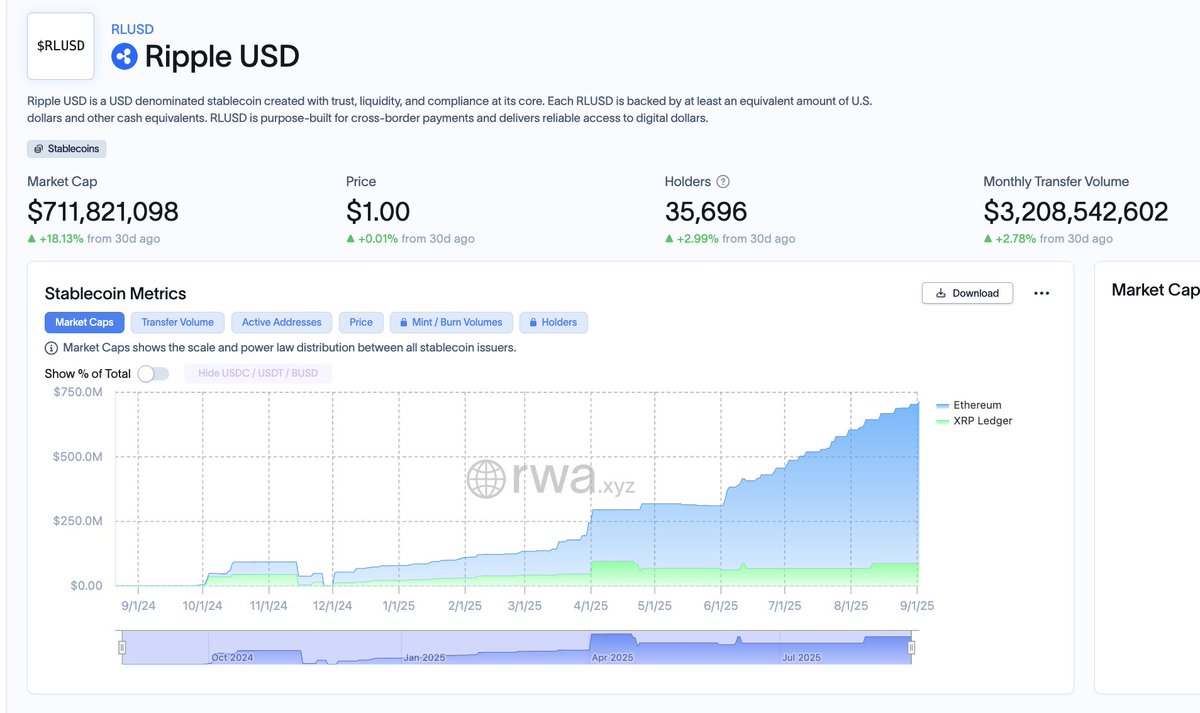This screenshot has width=1200, height=713.
Task: Open the RLUSD ticker link
Action: [x=132, y=29]
